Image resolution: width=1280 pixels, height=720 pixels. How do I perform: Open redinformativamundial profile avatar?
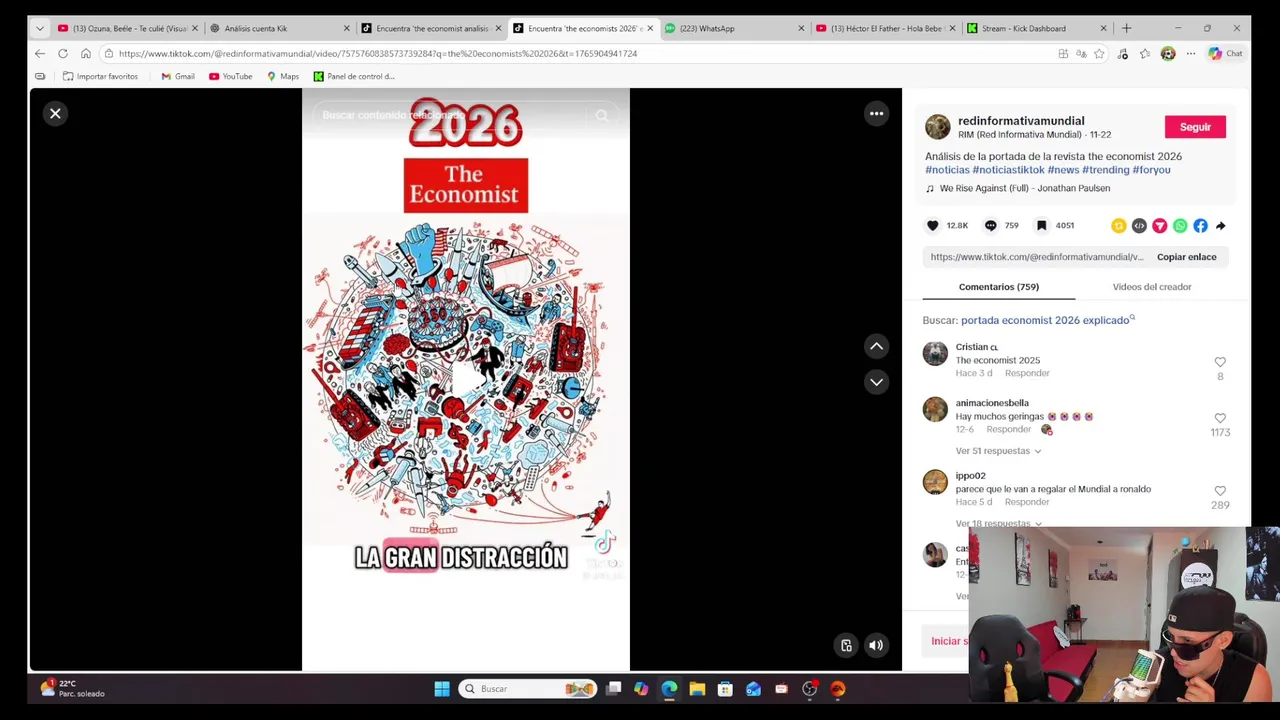937,127
